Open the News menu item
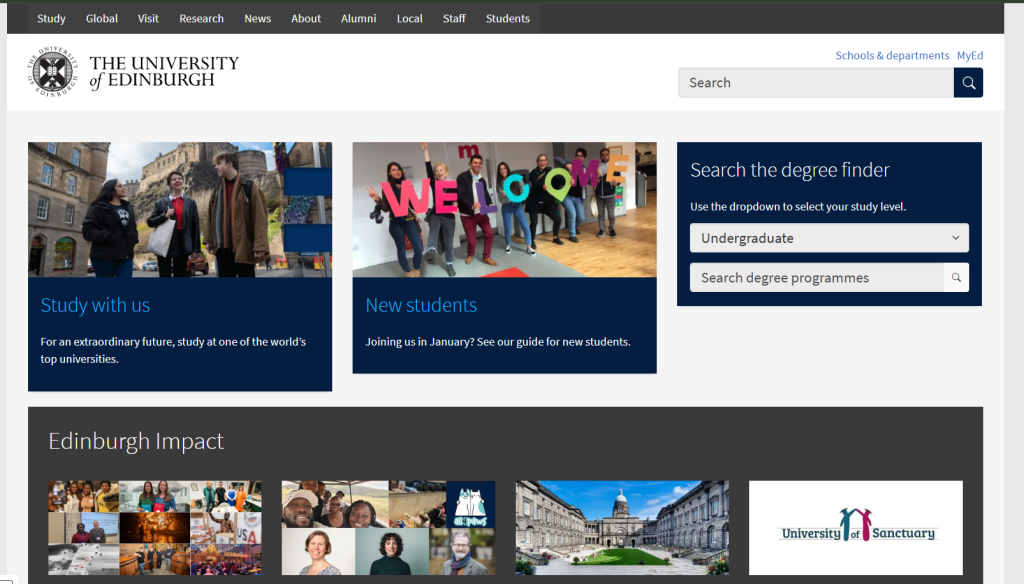Screen dimensions: 1024x584 [257, 18]
